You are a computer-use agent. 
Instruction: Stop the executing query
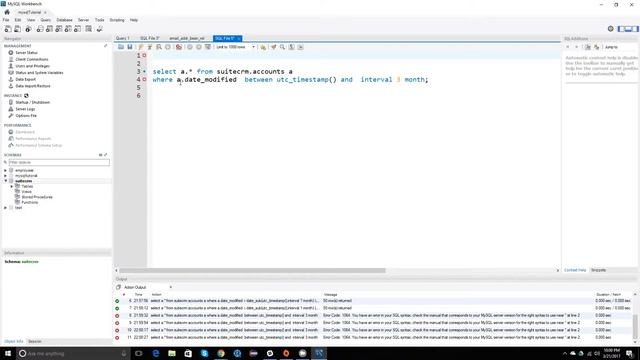168,47
